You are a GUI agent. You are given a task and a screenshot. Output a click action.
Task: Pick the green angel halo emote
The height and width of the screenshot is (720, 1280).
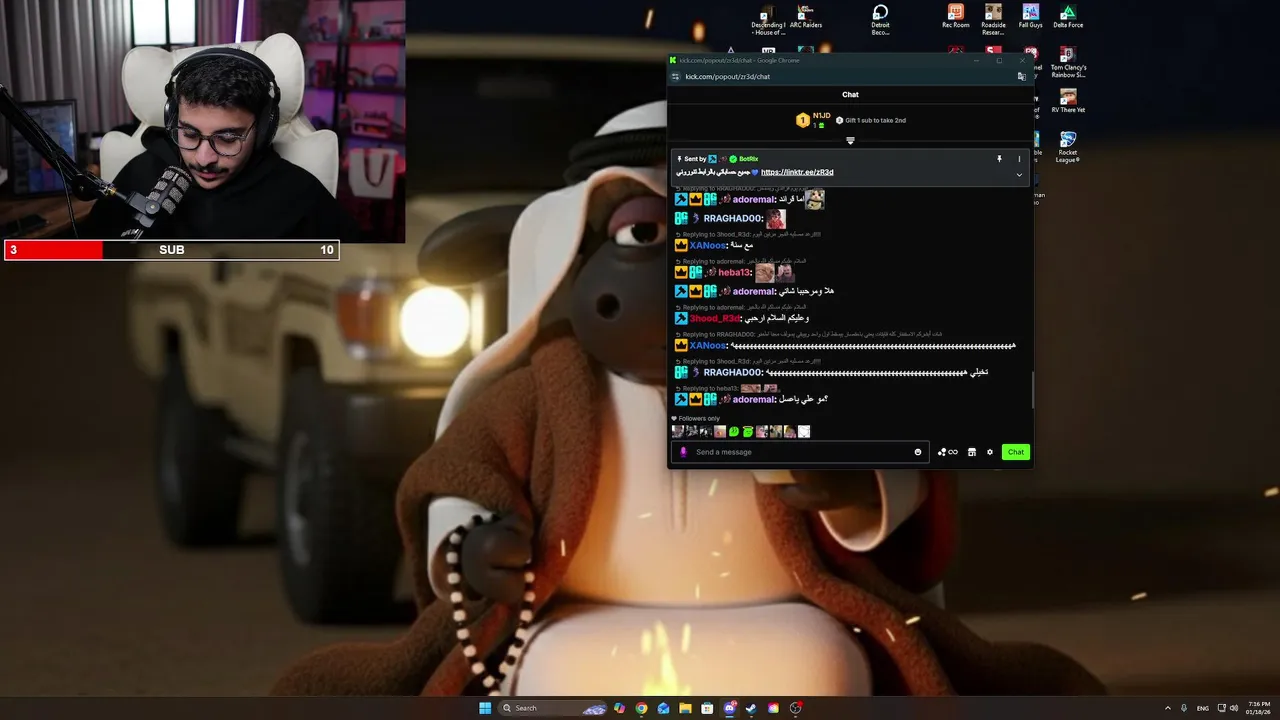tap(748, 432)
